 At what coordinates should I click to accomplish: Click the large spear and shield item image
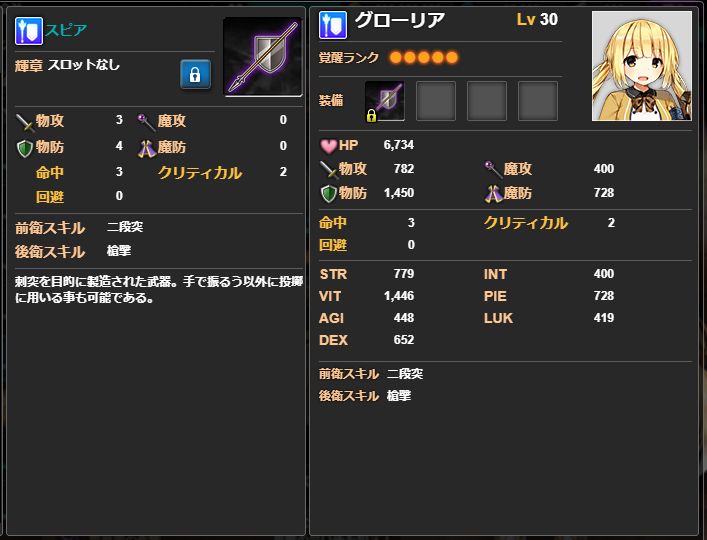coord(262,57)
